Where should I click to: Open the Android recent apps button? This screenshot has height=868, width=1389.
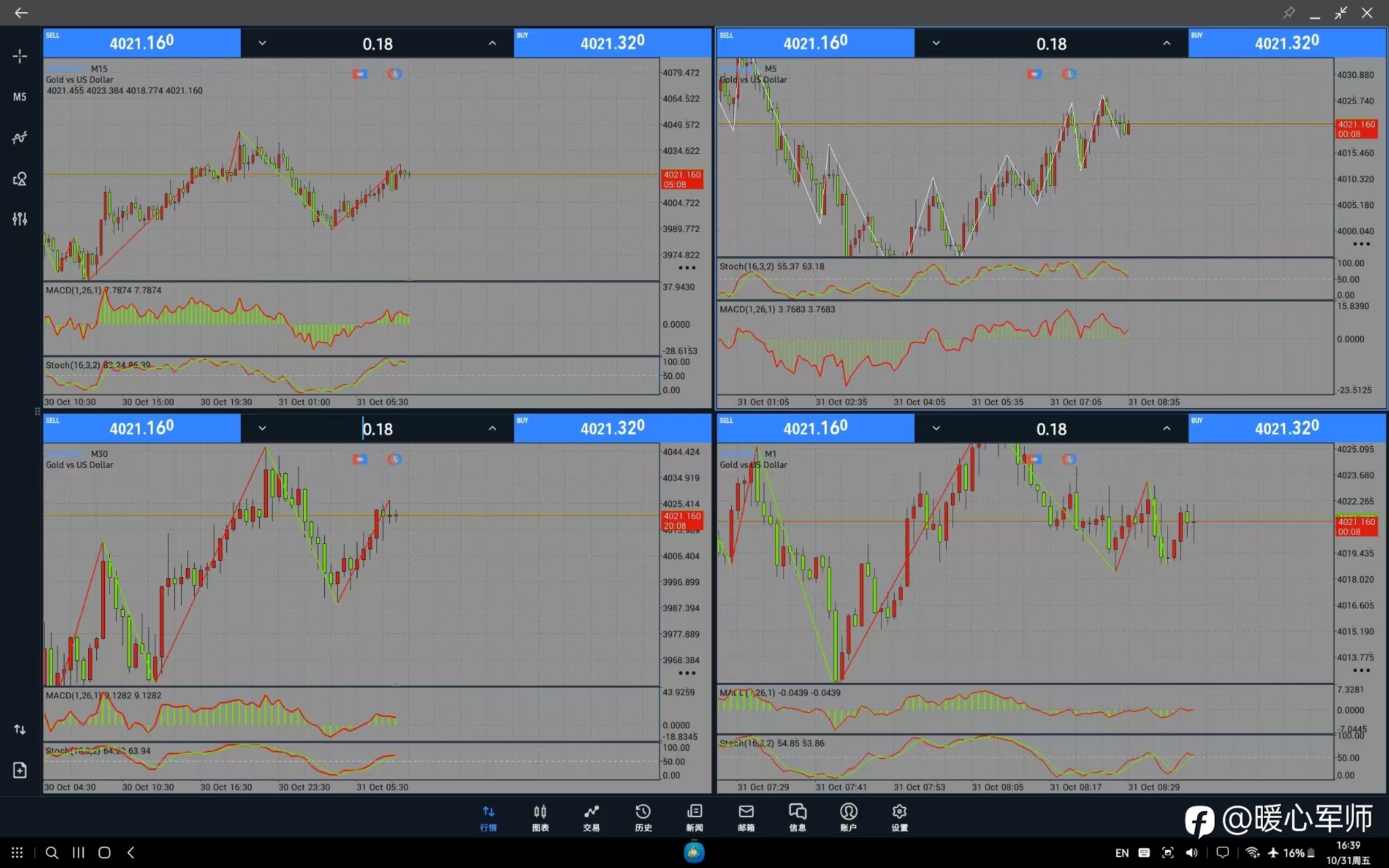pos(79,852)
